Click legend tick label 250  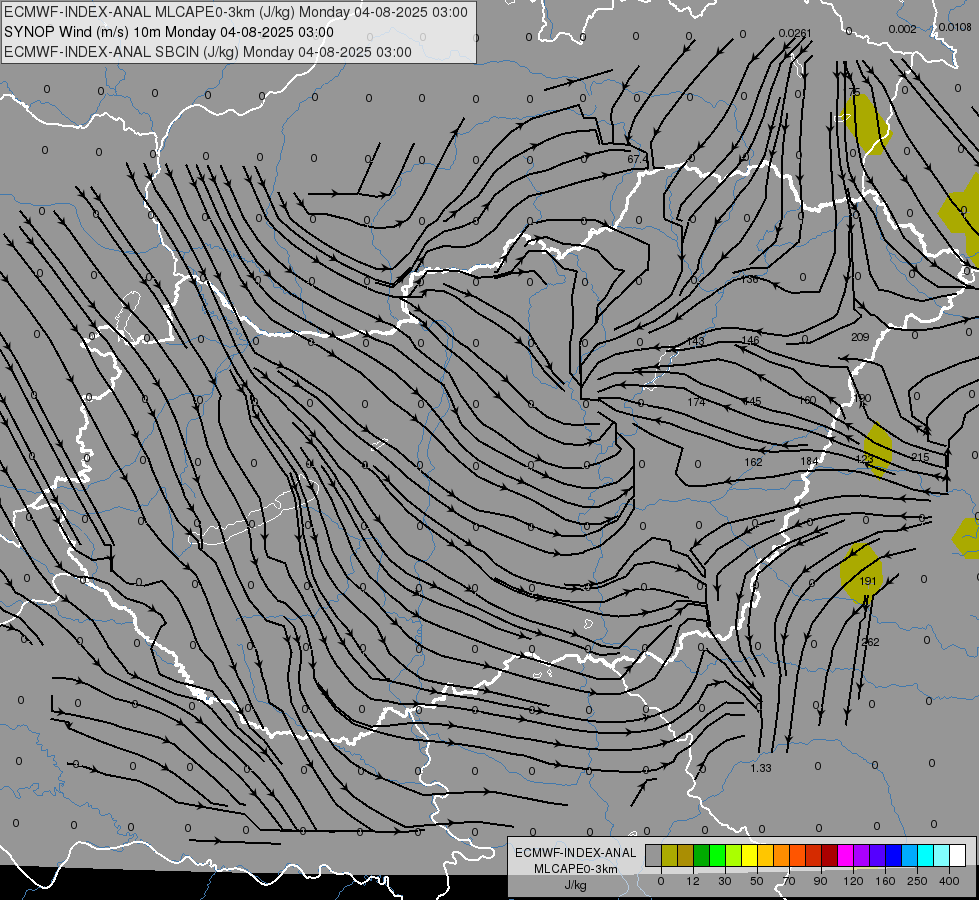pos(917,881)
